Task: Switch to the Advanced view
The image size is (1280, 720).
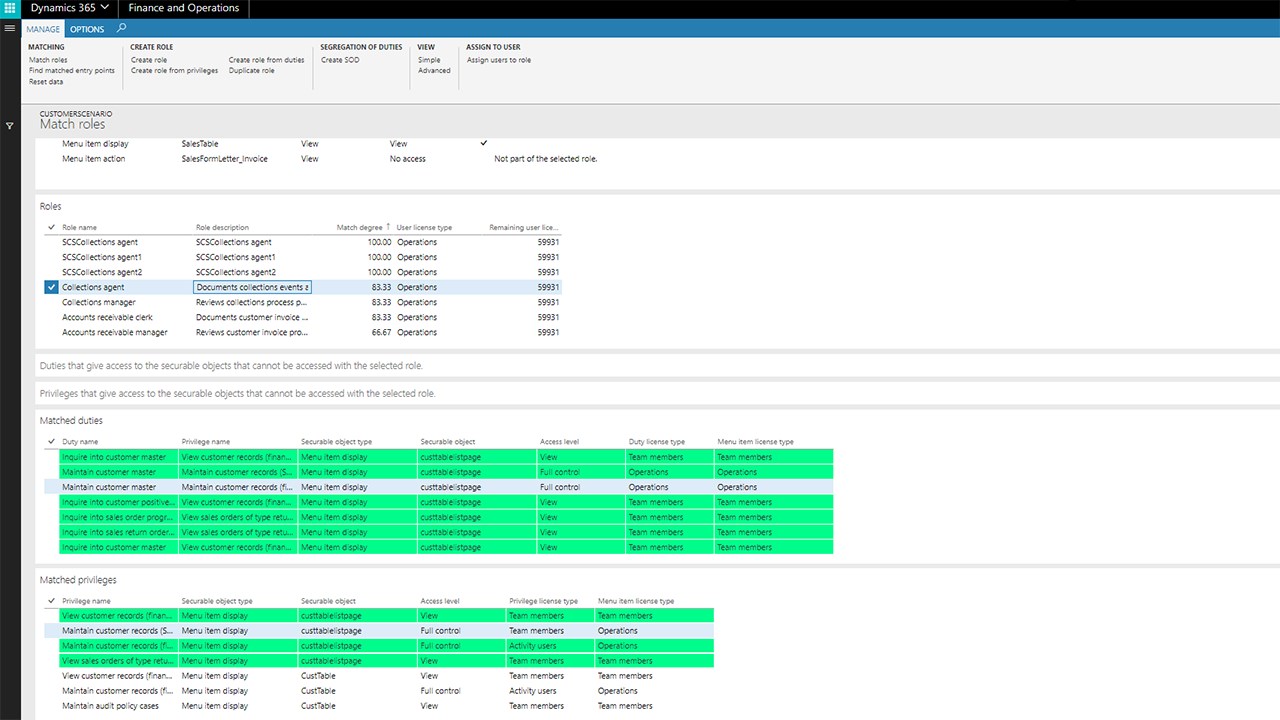Action: (x=434, y=71)
